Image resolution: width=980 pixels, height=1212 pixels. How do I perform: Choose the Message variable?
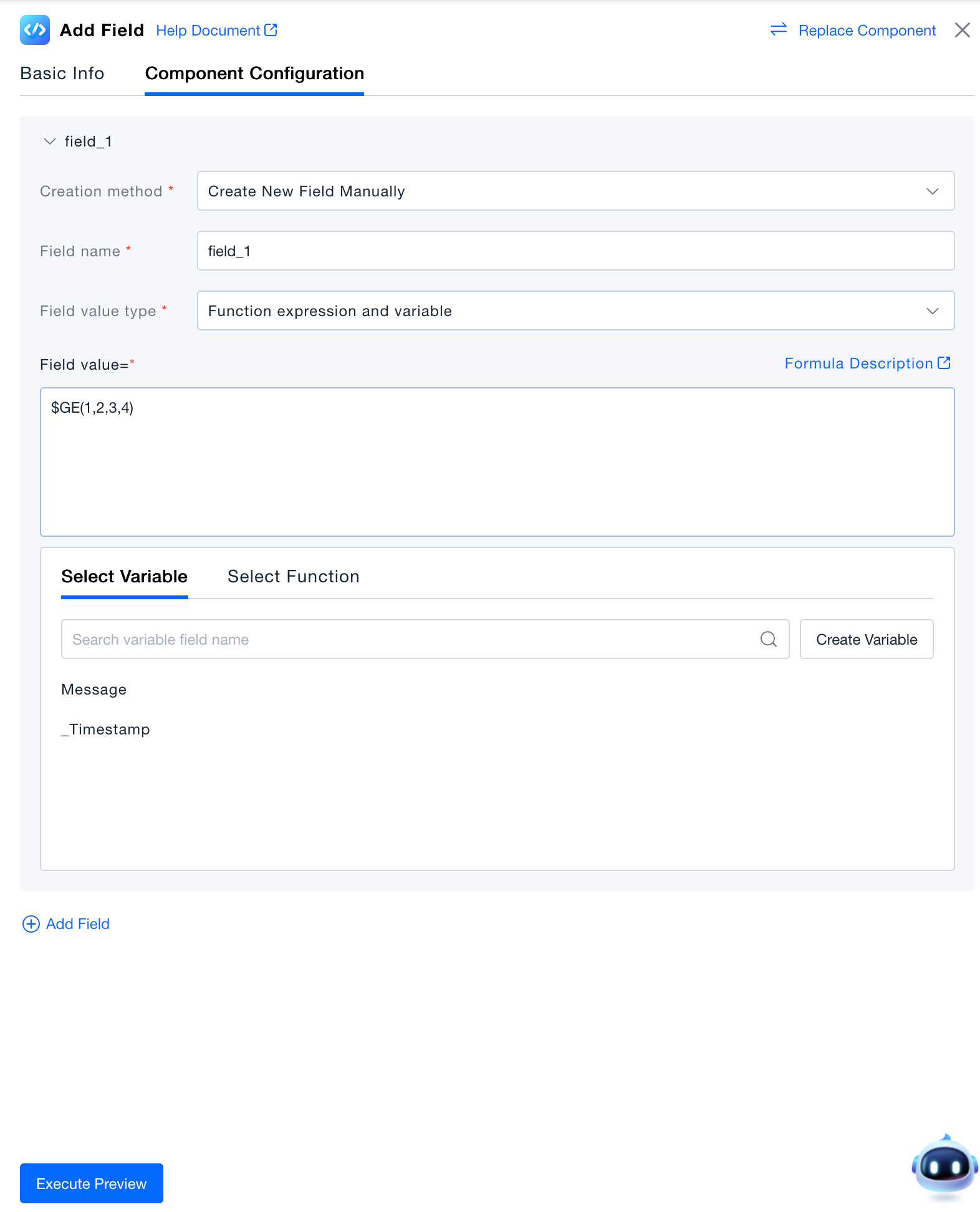tap(94, 690)
